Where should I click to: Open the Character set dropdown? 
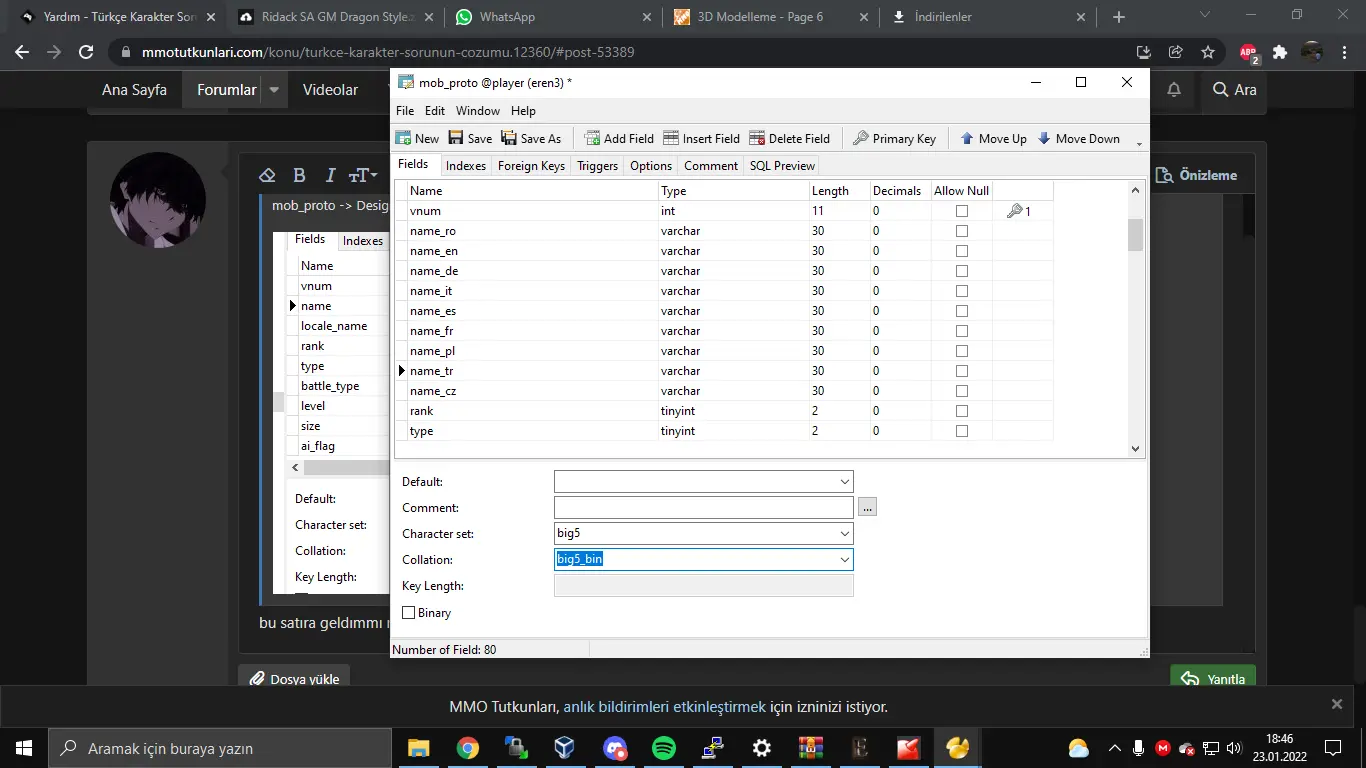pos(845,534)
